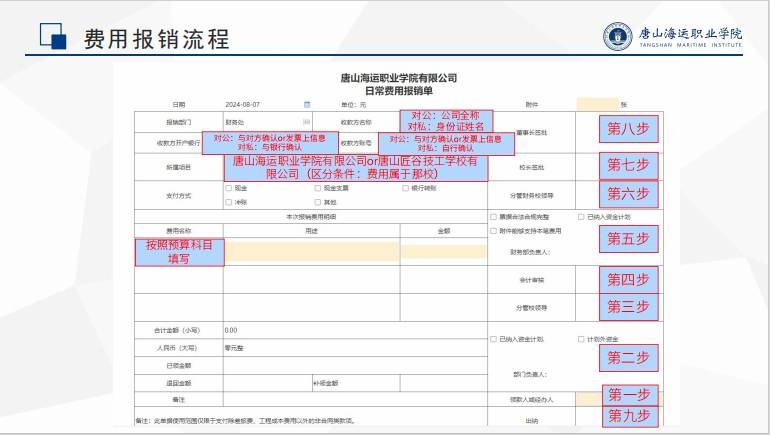The image size is (770, 435).
Task: Open the calendar picker beside the date
Action: [x=307, y=105]
